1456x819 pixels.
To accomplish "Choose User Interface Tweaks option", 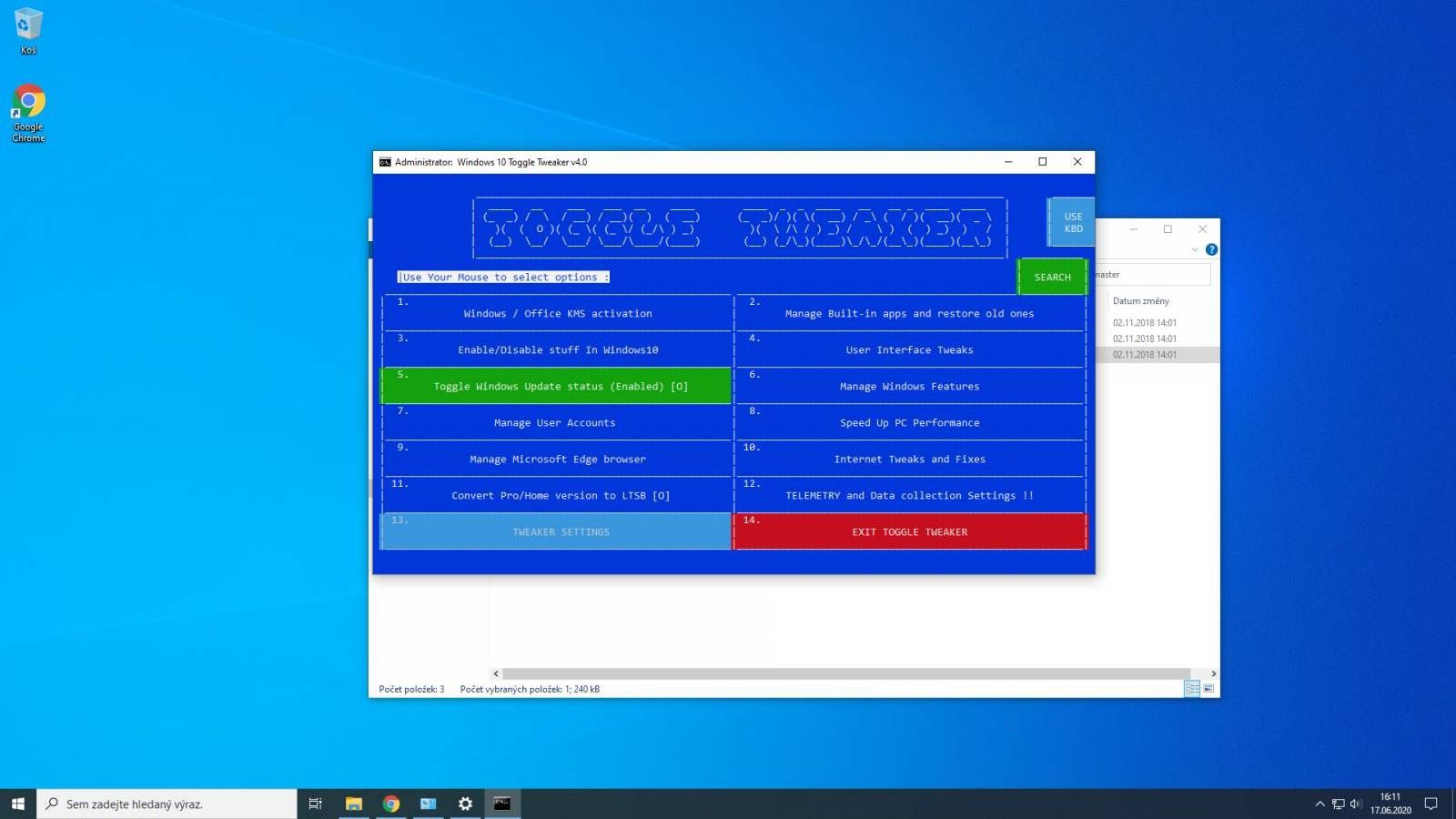I will 909,349.
